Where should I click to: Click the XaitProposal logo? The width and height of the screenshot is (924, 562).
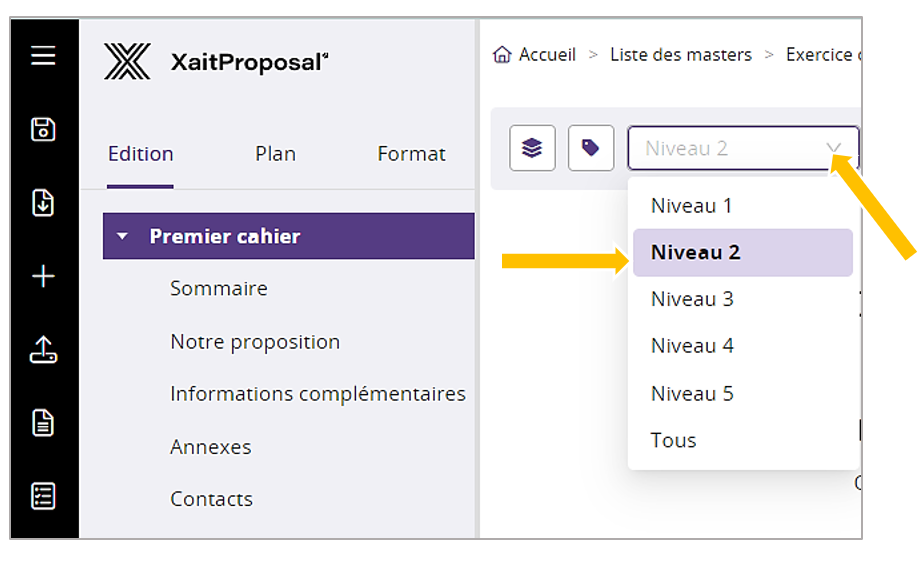click(216, 62)
